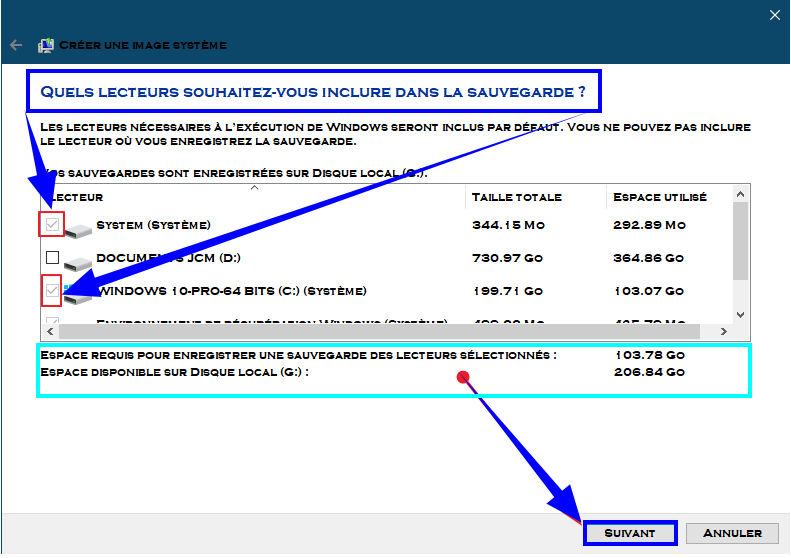Screen dimensions: 791x558
Task: Click the sort chevron above the Lecteur column
Action: pyautogui.click(x=254, y=187)
